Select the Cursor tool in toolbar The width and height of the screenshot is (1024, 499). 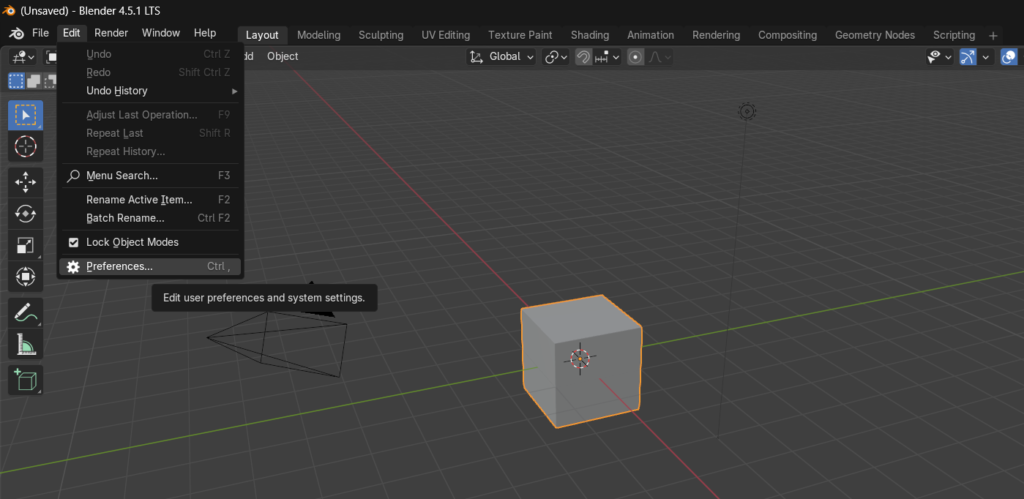(26, 147)
